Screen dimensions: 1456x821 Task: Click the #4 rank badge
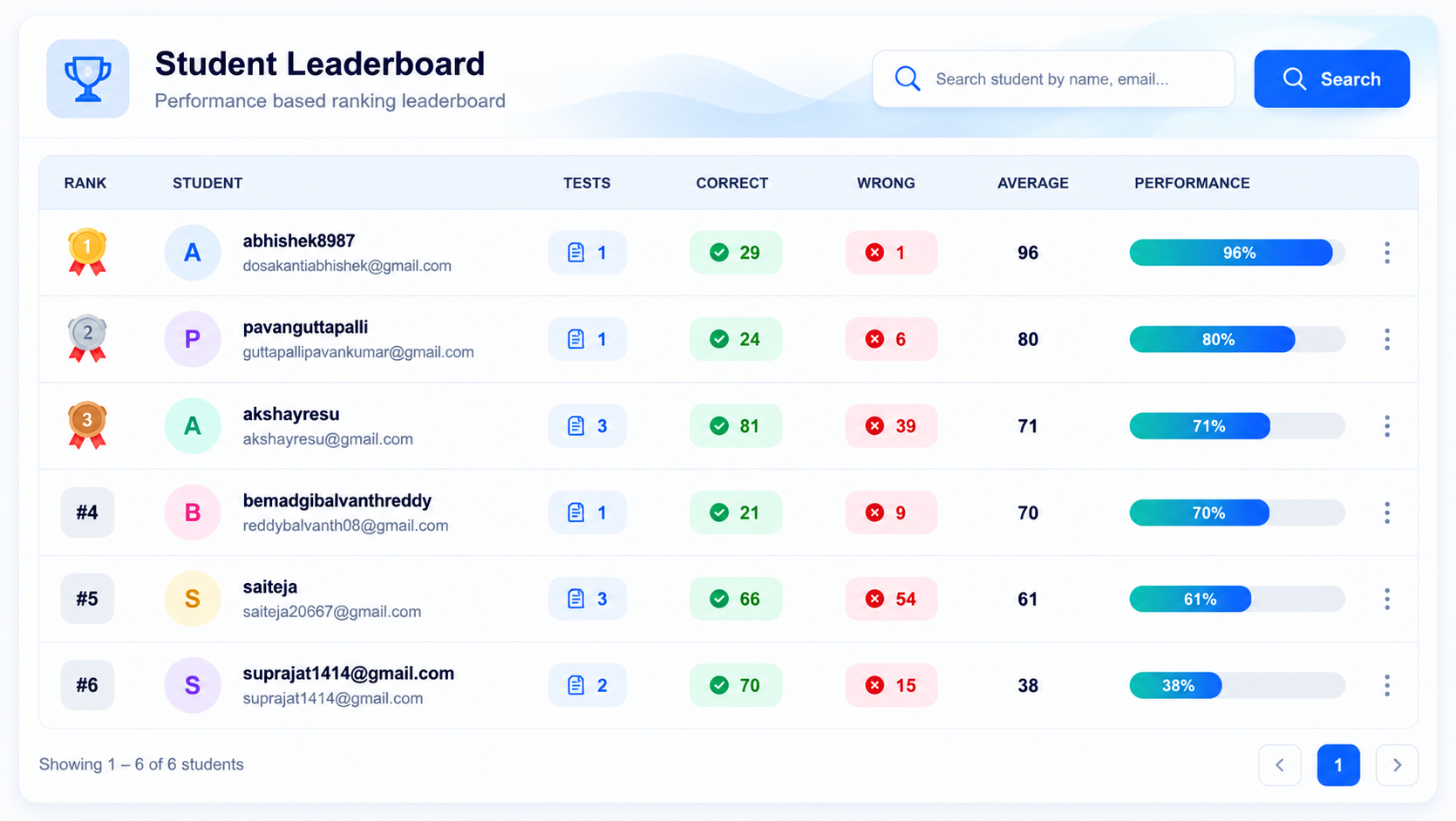87,512
